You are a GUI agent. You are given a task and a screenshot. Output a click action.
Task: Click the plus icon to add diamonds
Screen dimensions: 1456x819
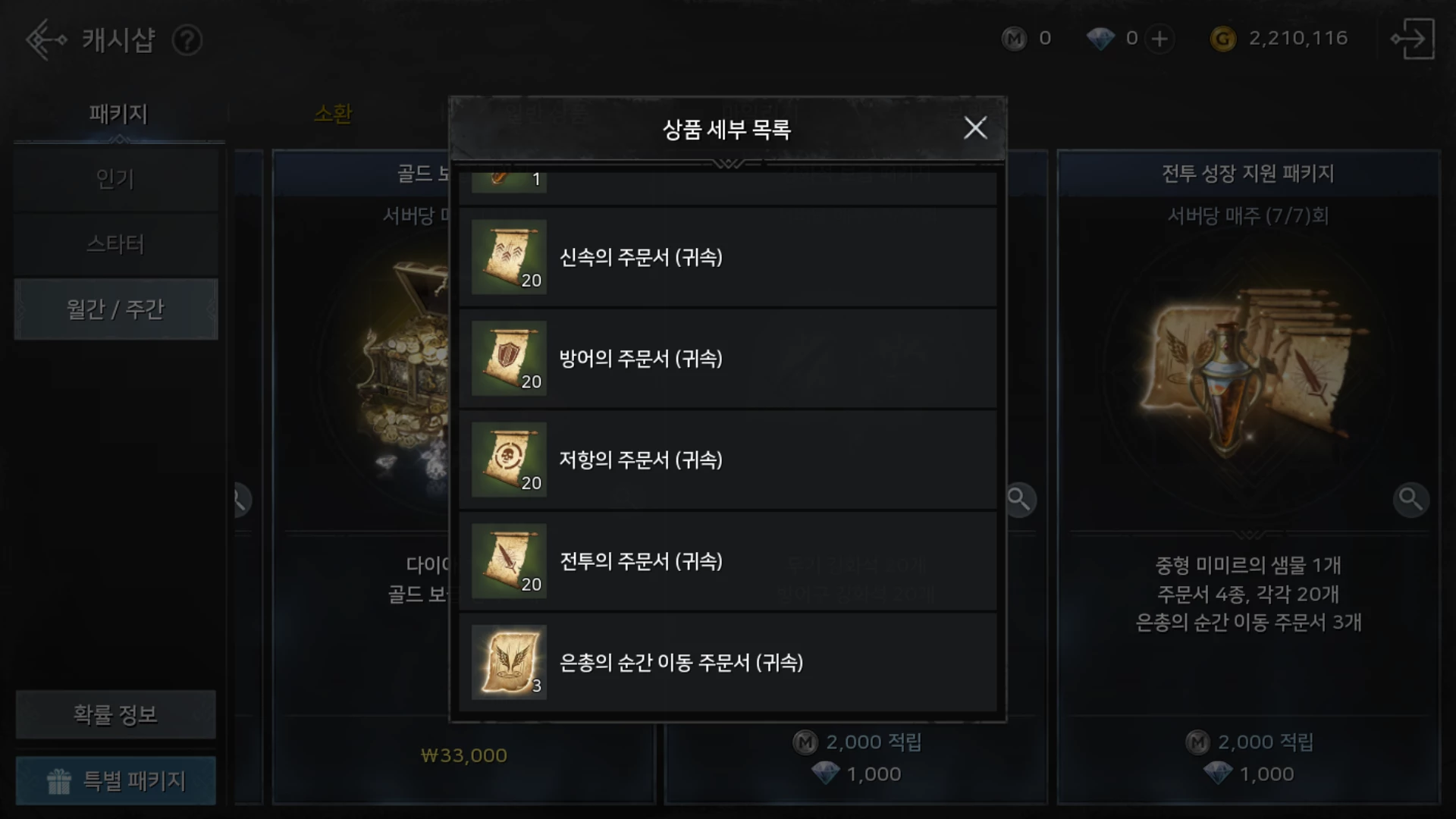pyautogui.click(x=1159, y=39)
